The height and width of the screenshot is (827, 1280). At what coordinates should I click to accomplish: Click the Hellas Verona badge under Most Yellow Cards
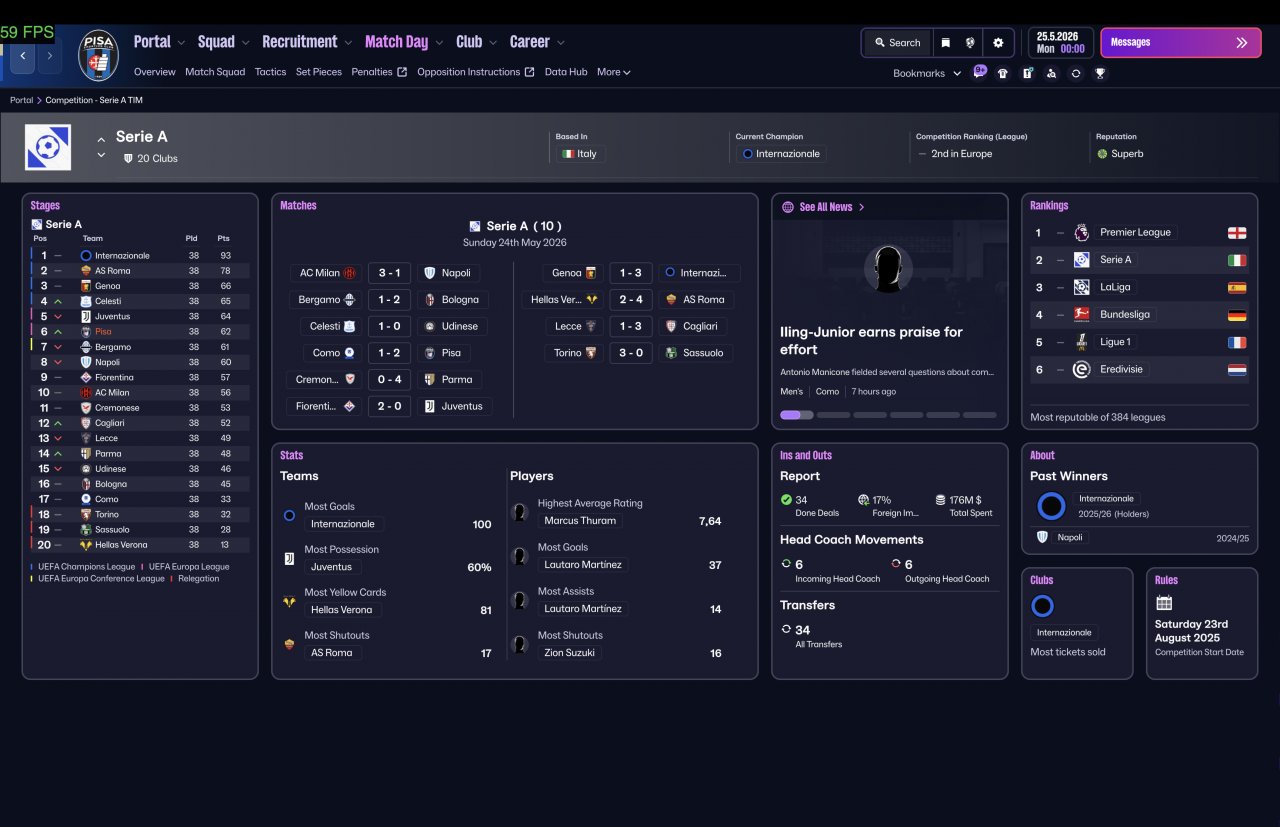(x=289, y=602)
